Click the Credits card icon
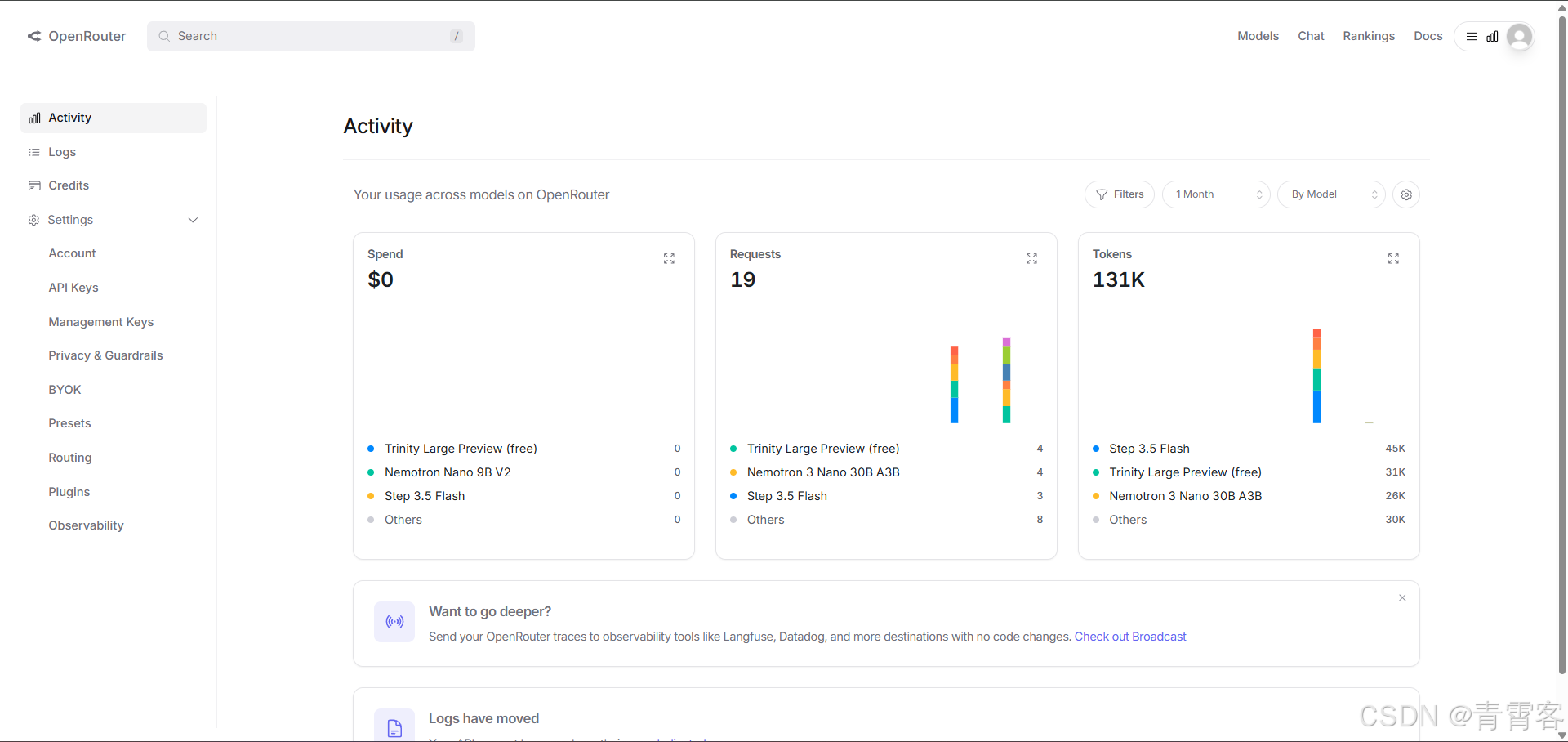 pos(34,186)
